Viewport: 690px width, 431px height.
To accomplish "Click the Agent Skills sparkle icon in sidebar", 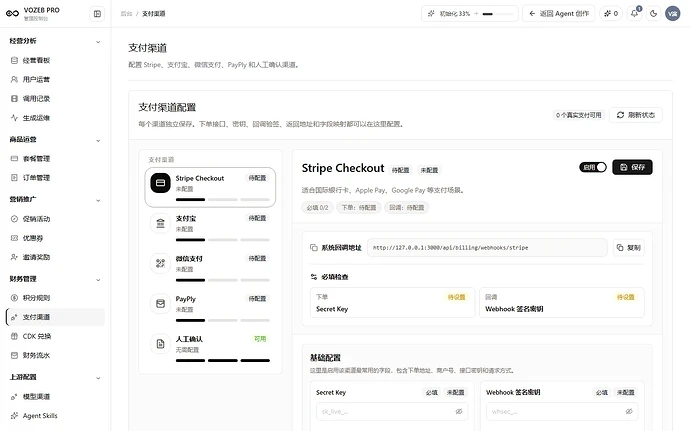I will click(x=14, y=416).
